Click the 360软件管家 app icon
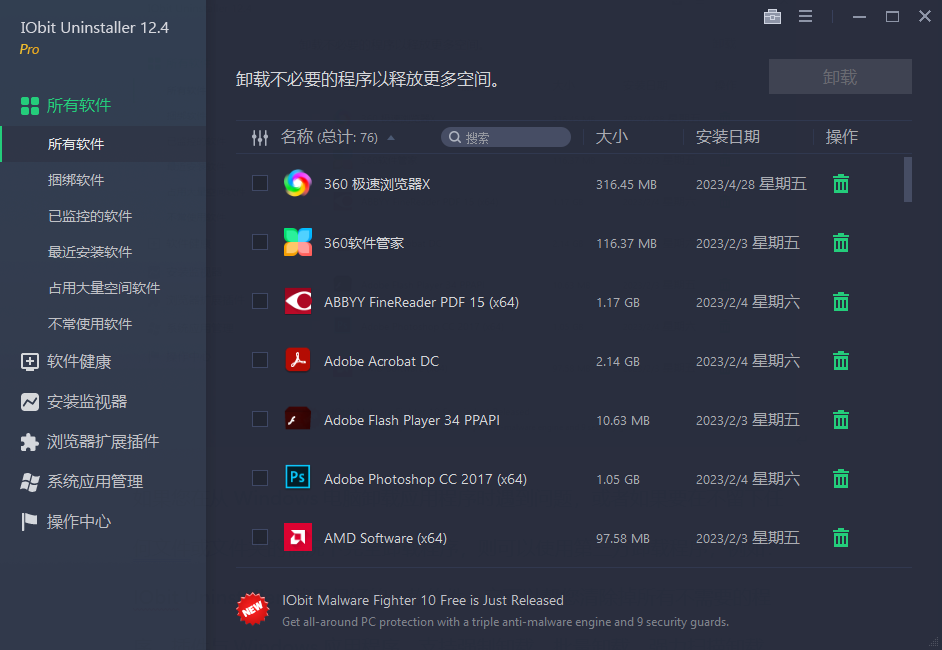The height and width of the screenshot is (650, 942). (297, 242)
